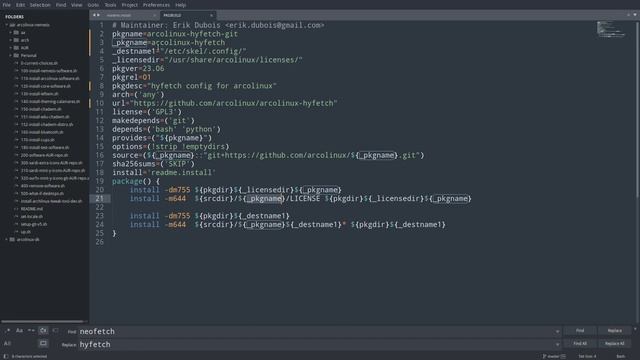Collapse the Personal folder in sidebar
The image size is (640, 360).
click(11, 55)
